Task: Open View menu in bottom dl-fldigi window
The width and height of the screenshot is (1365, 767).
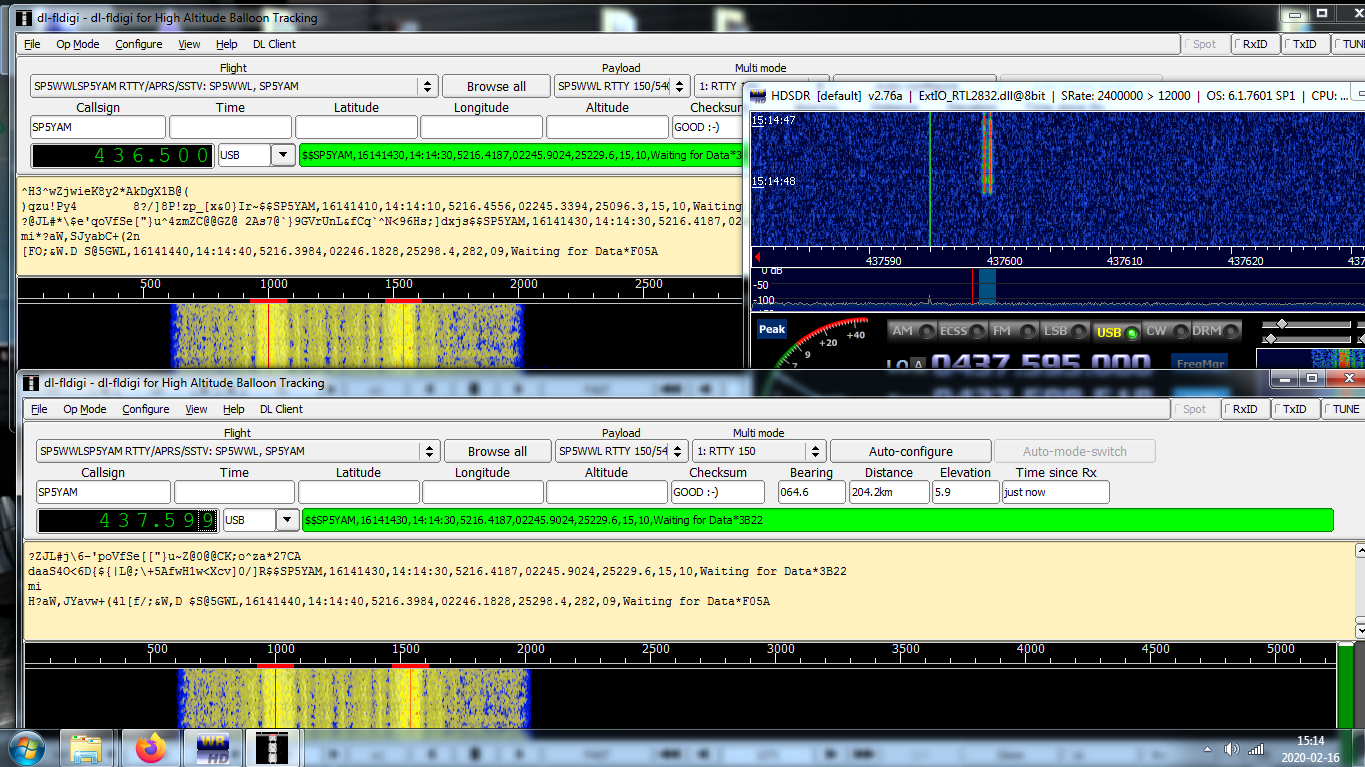Action: tap(196, 409)
